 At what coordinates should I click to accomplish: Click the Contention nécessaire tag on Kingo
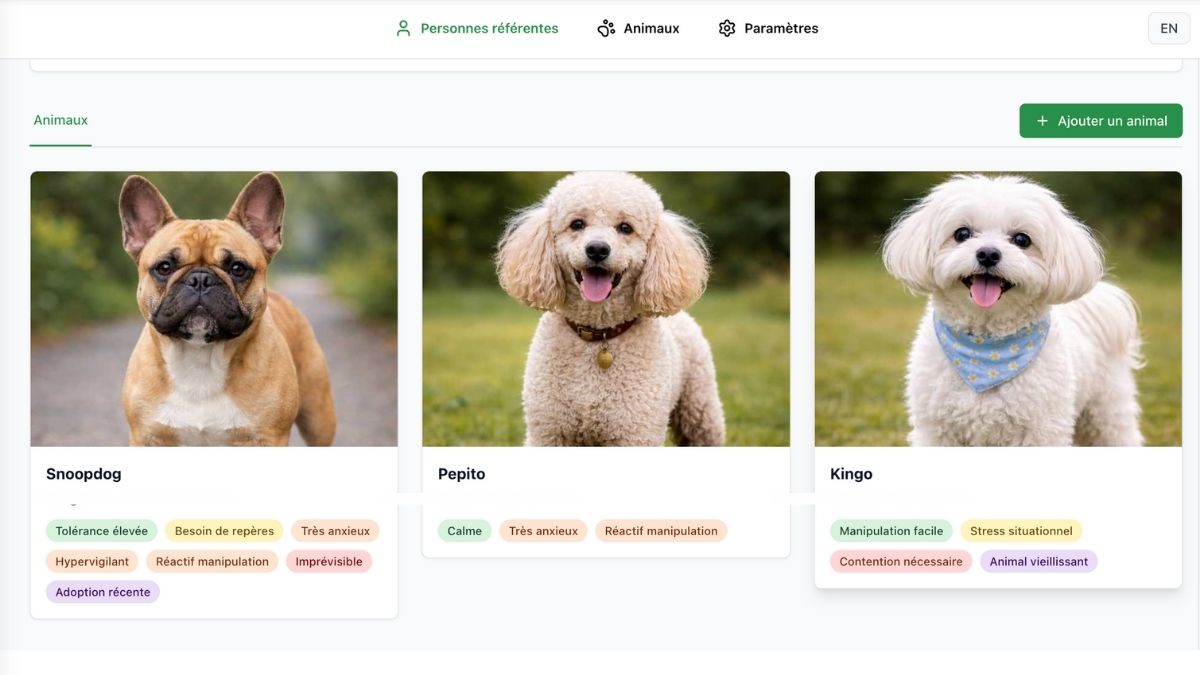900,561
